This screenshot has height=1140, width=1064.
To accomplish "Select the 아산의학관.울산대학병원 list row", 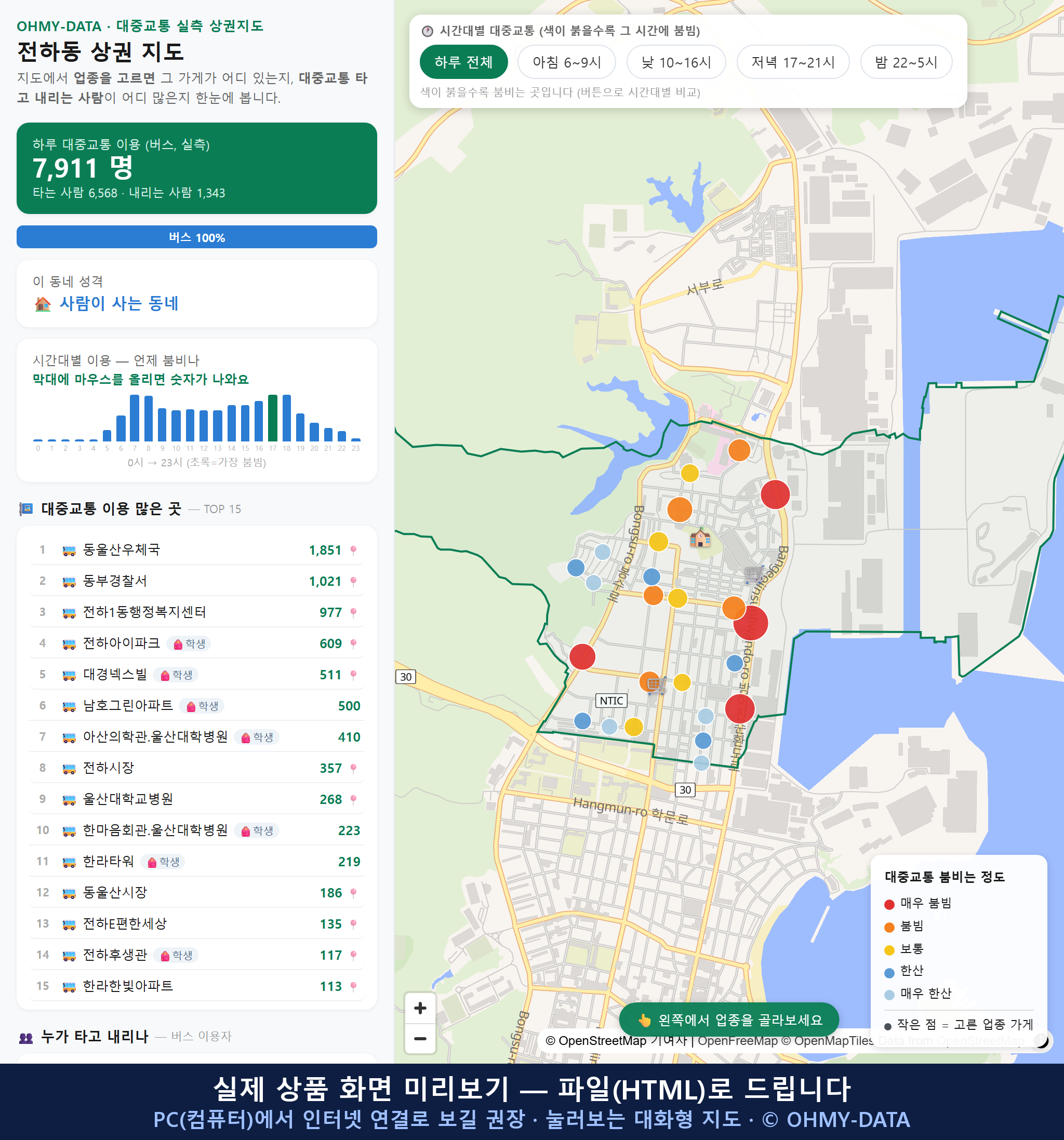I will pos(197,737).
